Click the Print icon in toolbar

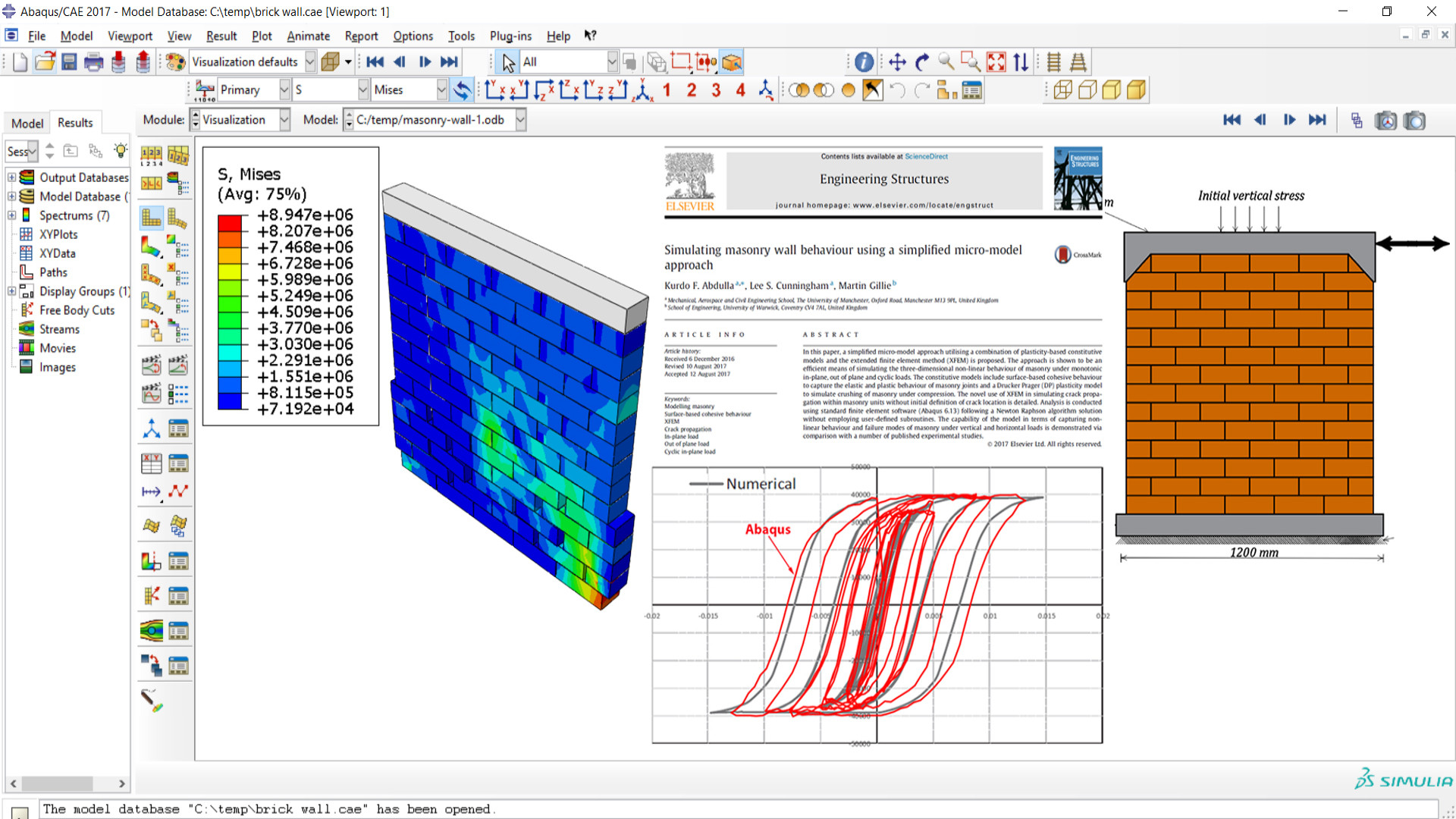tap(94, 62)
